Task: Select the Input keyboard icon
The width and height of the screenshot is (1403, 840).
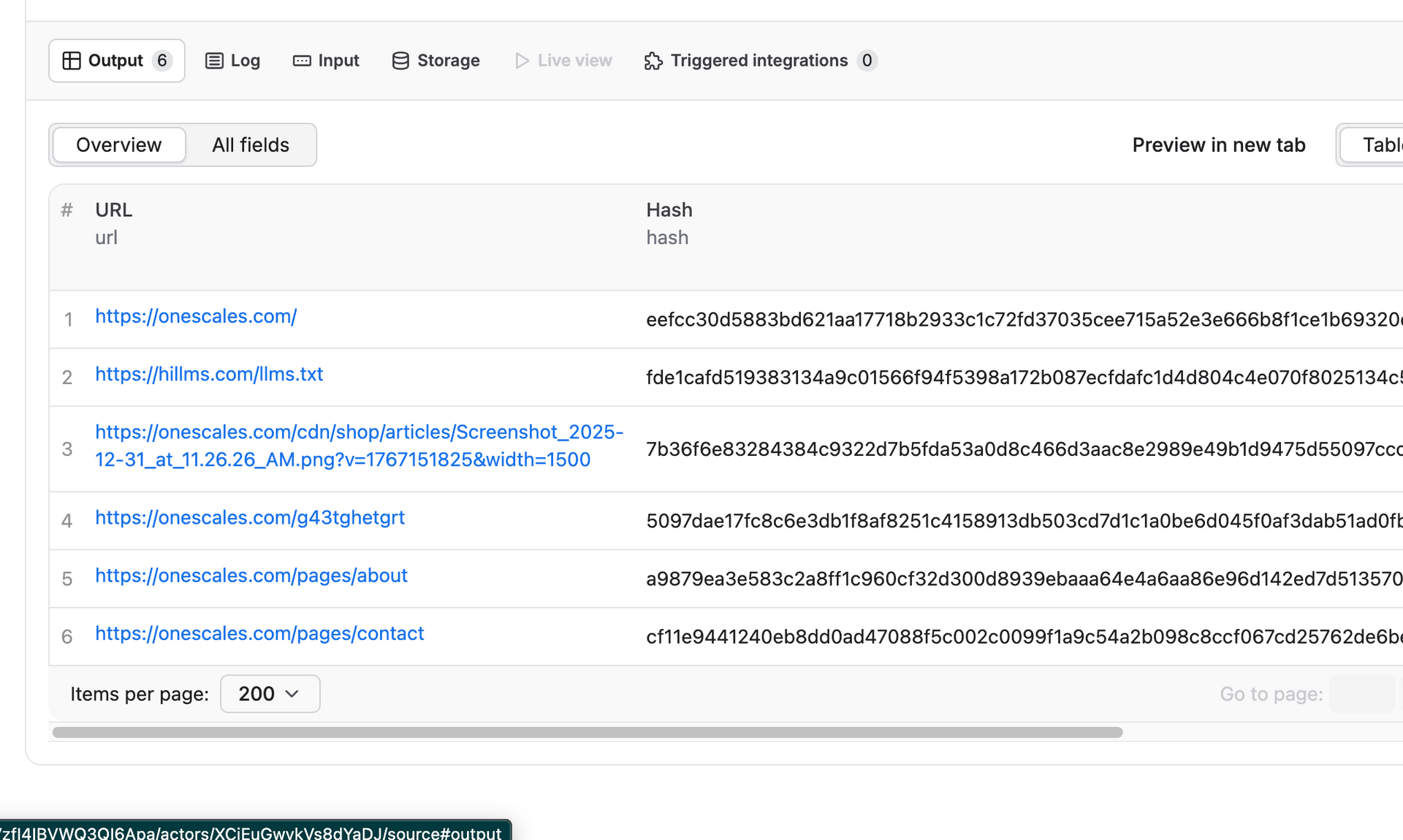Action: click(301, 61)
